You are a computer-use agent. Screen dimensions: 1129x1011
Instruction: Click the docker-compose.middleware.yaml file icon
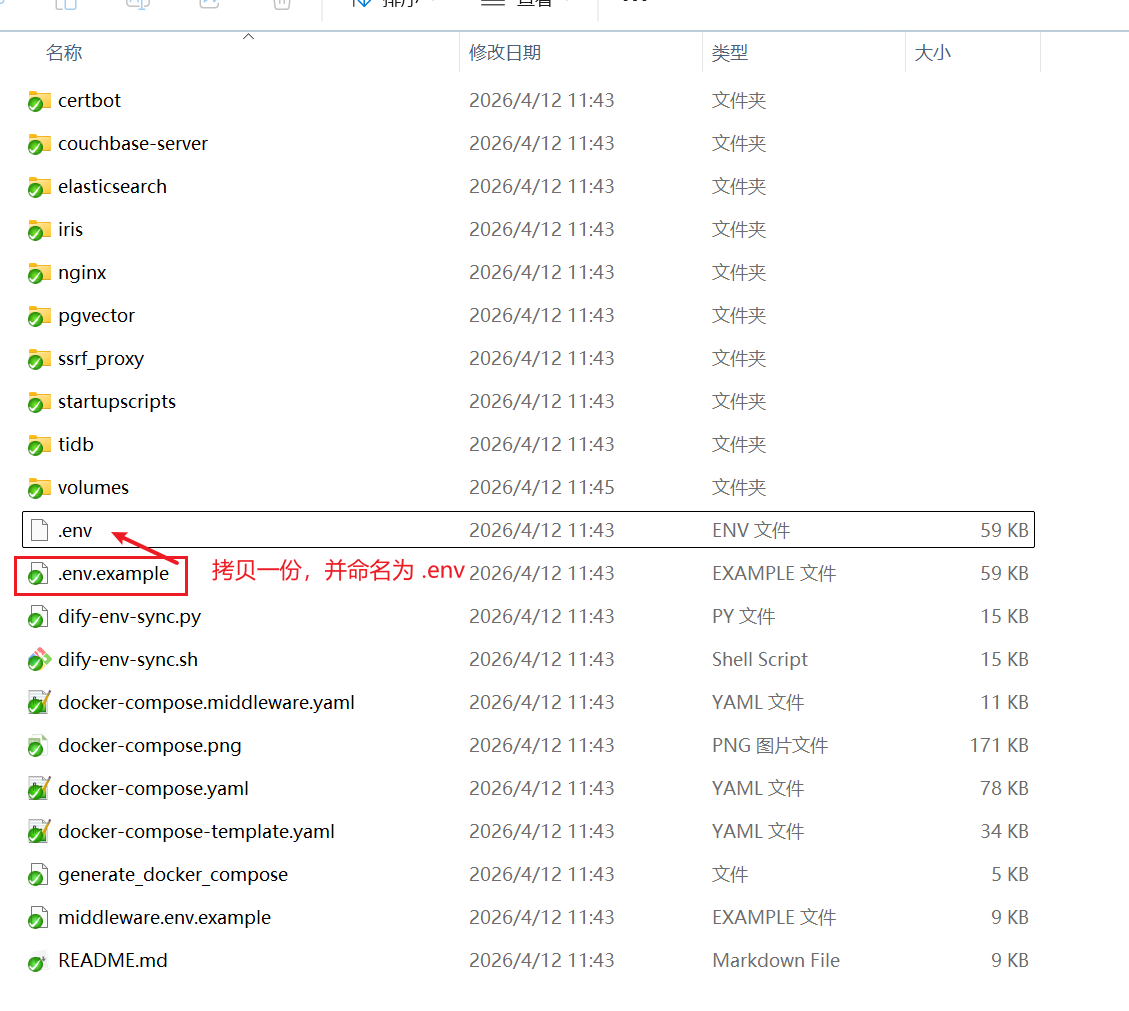pos(39,703)
